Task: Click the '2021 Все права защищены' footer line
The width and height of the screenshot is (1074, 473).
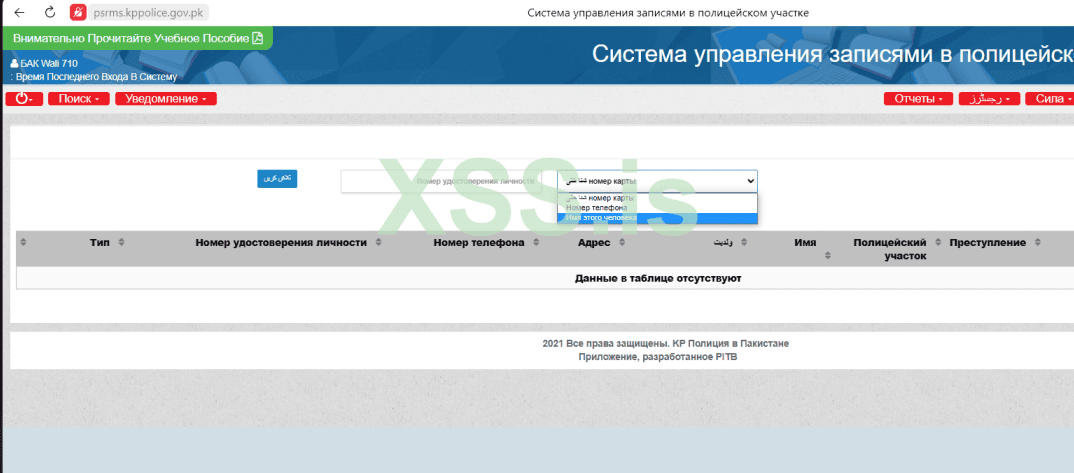Action: pyautogui.click(x=665, y=344)
